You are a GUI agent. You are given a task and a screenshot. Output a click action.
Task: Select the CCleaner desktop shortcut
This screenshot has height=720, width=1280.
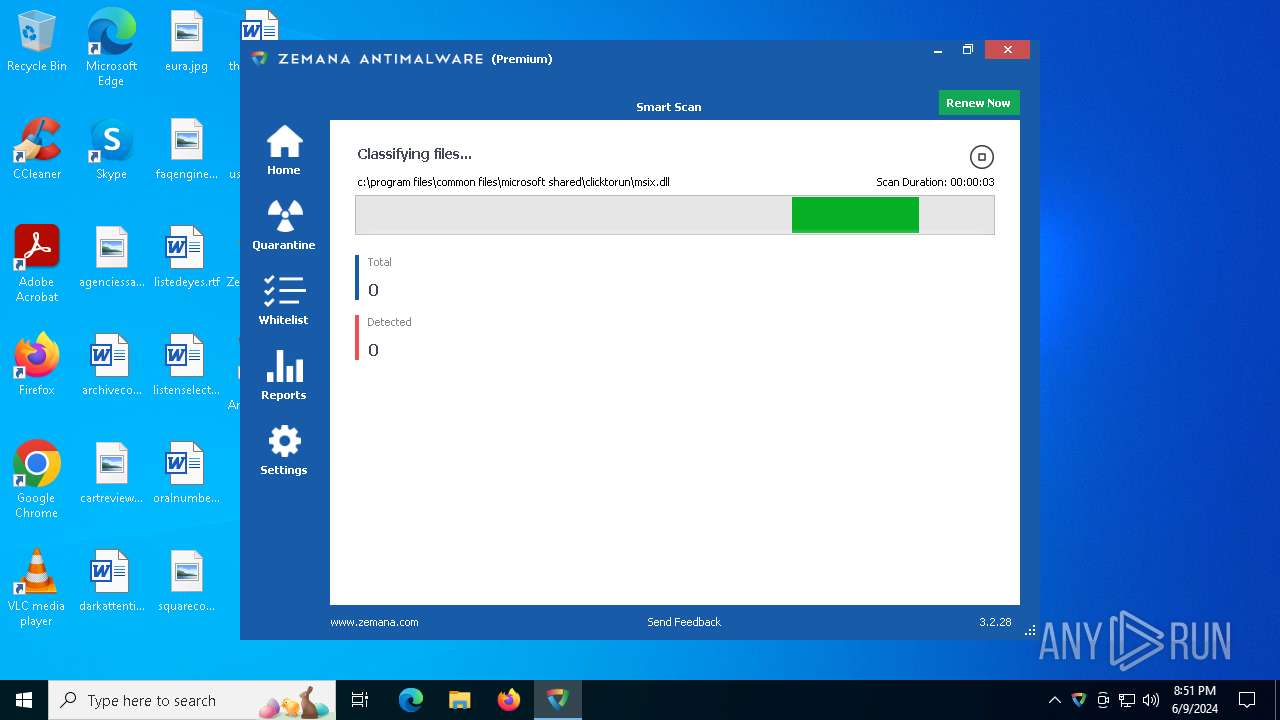(x=37, y=150)
